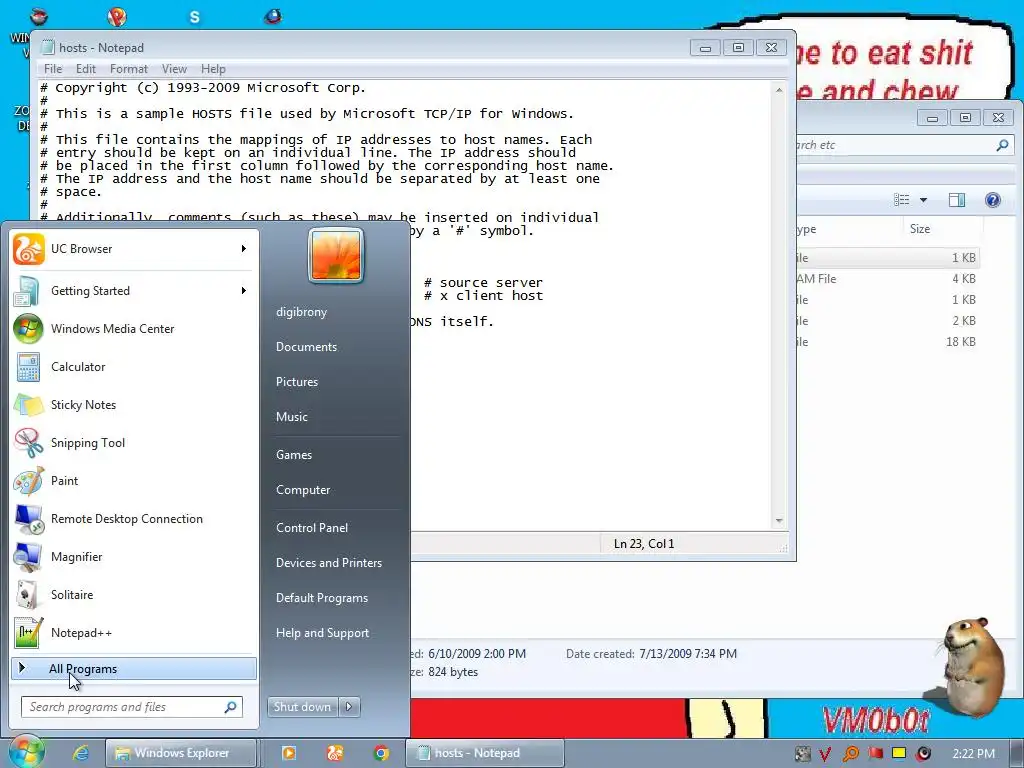Select the 18 KB file row in Explorer
The width and height of the screenshot is (1024, 768).
[888, 342]
